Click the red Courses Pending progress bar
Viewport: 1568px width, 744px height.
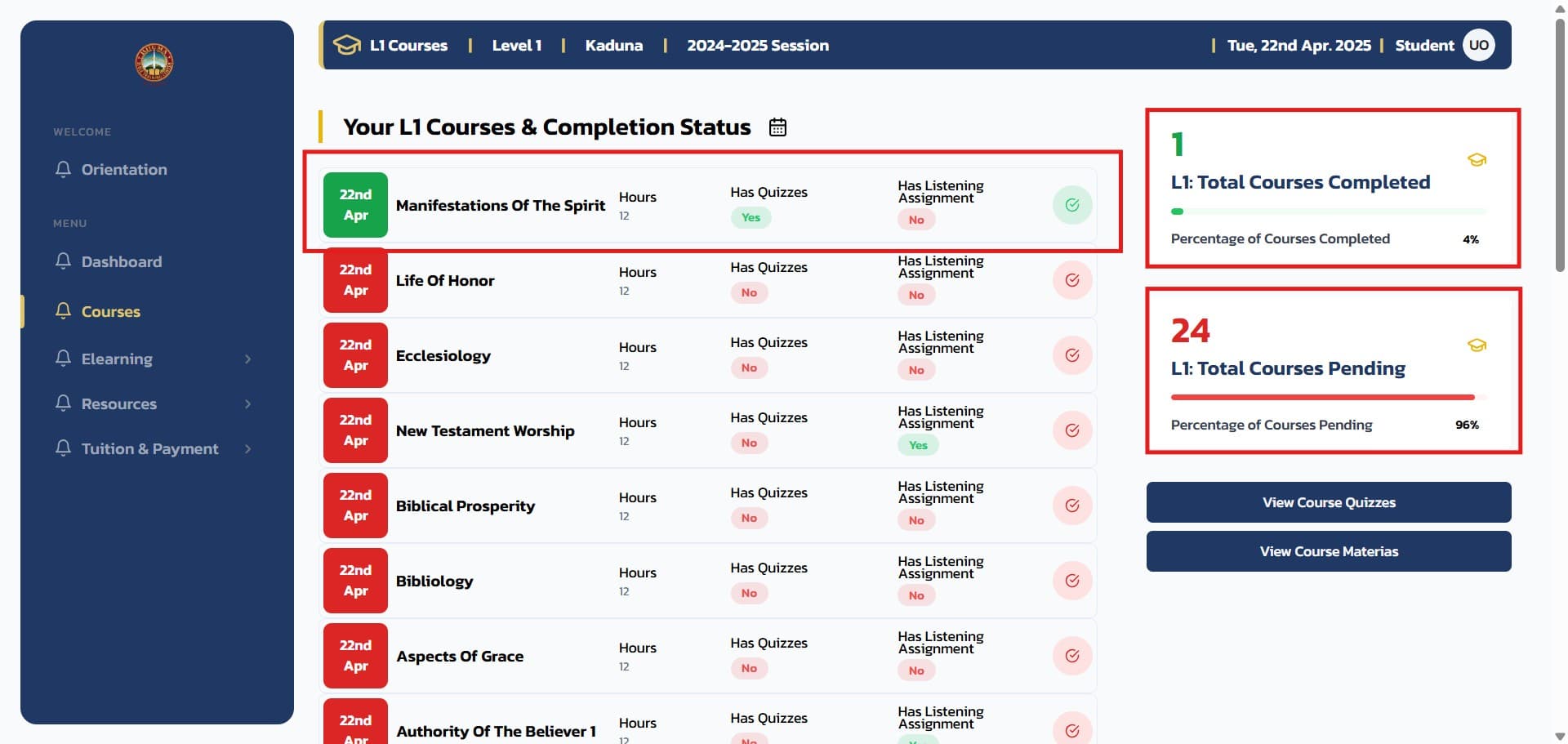[1322, 398]
